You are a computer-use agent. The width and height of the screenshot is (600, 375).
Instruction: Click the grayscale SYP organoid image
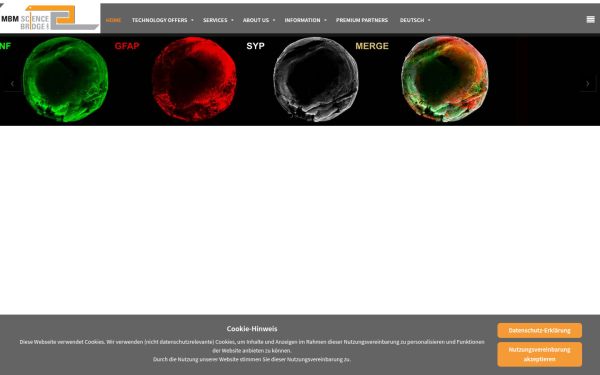pyautogui.click(x=316, y=79)
